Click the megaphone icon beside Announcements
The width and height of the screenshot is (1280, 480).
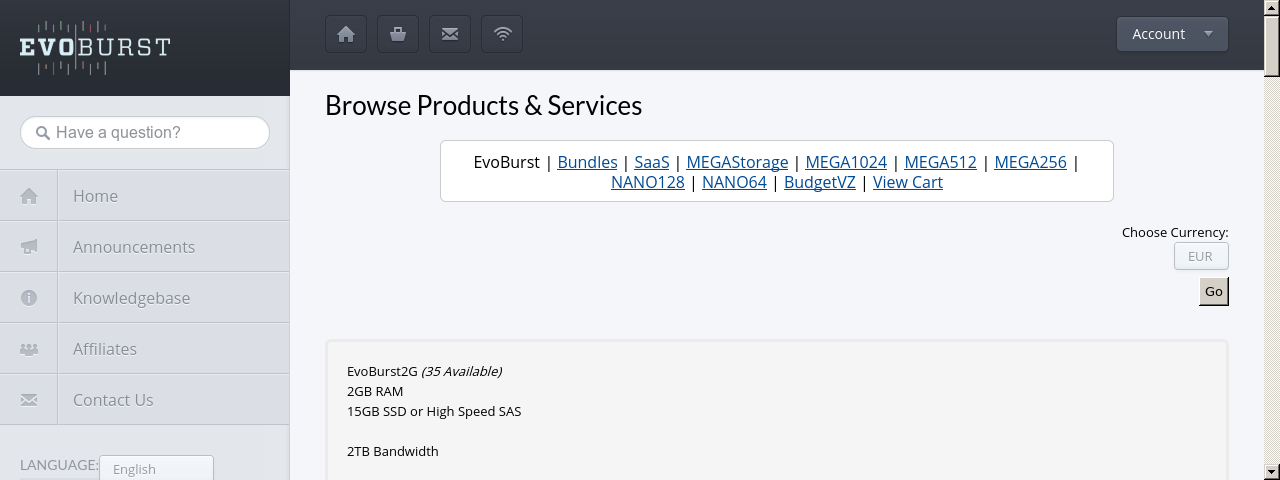(29, 247)
